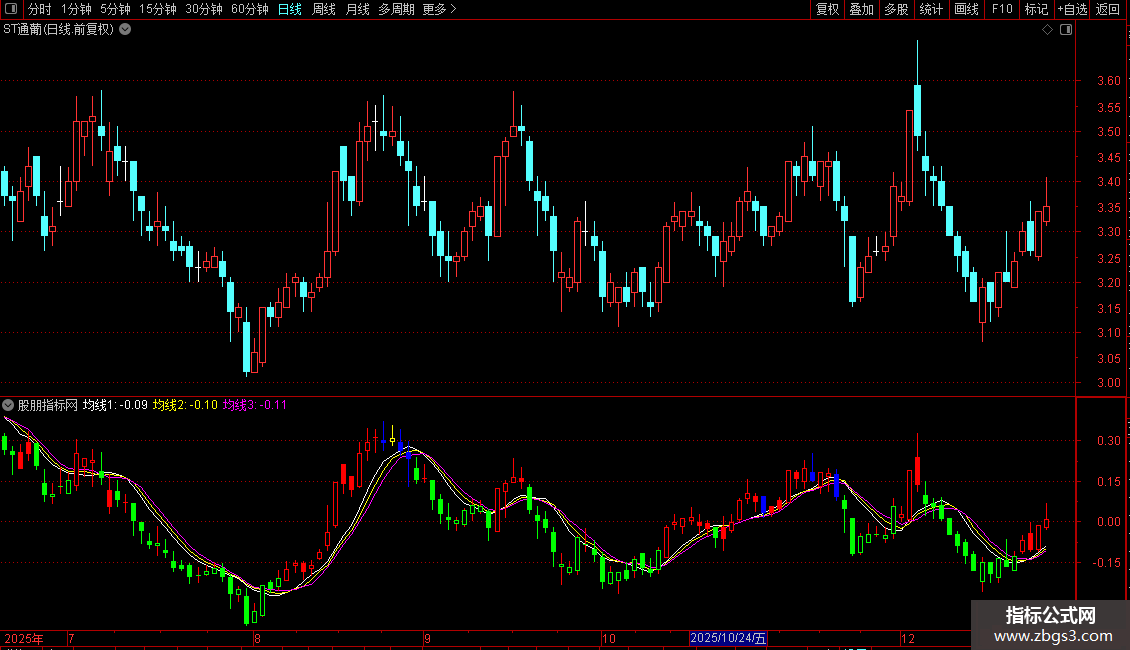Toggle the left sidebar panel icon
1130x650 pixels.
(x=11, y=9)
